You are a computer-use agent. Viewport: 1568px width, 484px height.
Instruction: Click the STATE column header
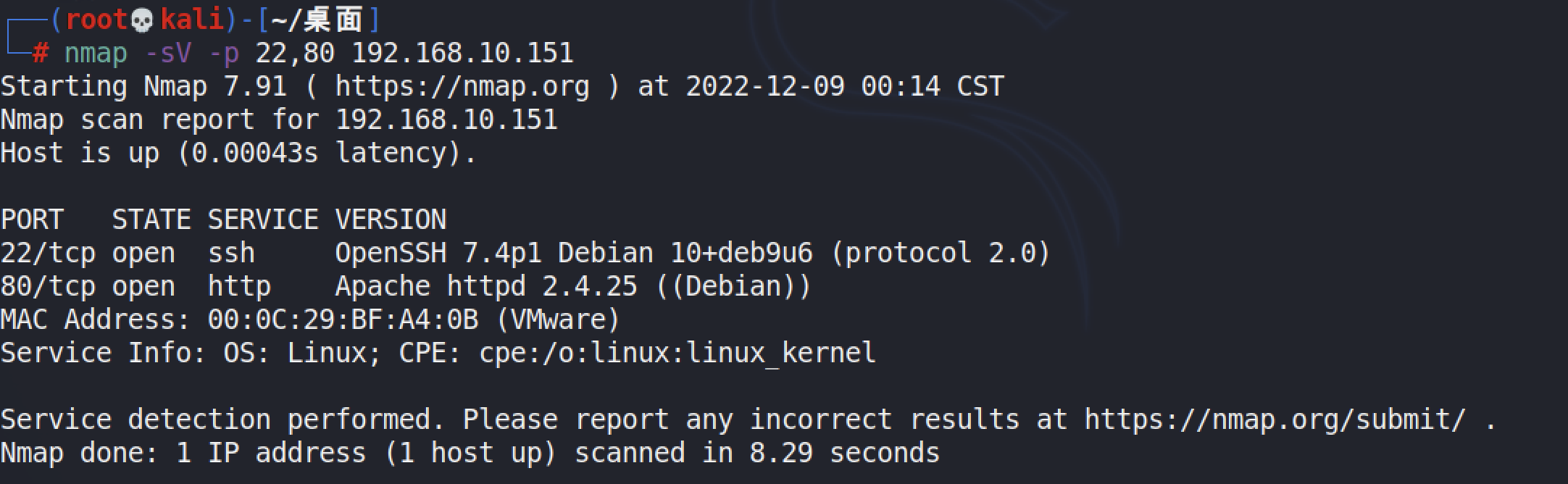point(151,220)
